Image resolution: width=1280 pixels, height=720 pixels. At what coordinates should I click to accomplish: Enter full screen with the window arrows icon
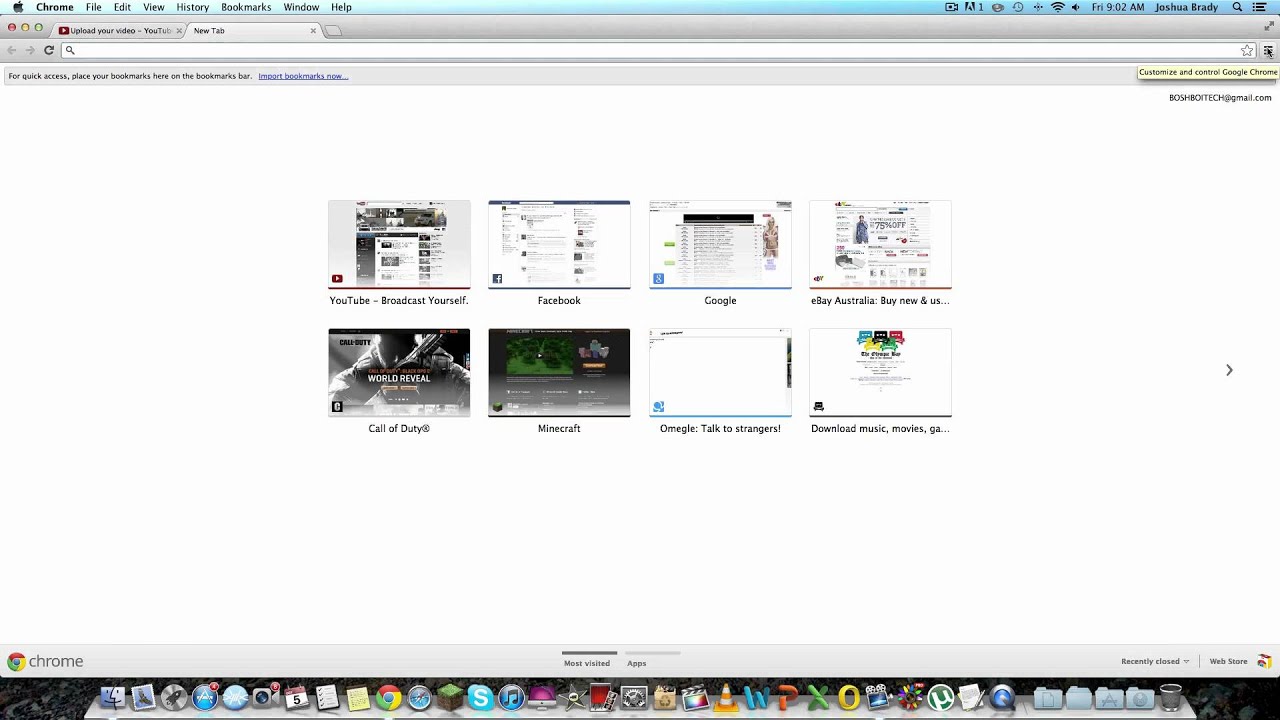pos(1270,27)
